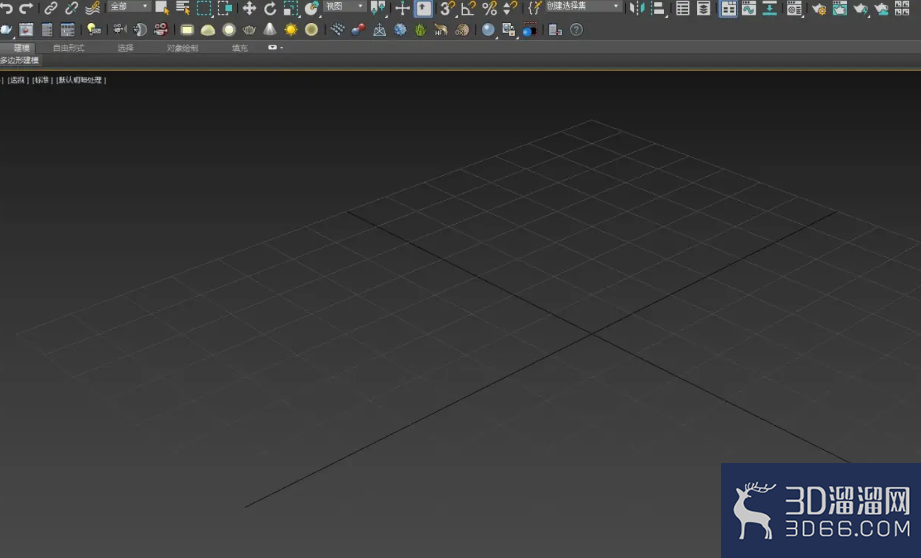The width and height of the screenshot is (921, 558).
Task: Click the green grass tuft icon
Action: point(421,29)
